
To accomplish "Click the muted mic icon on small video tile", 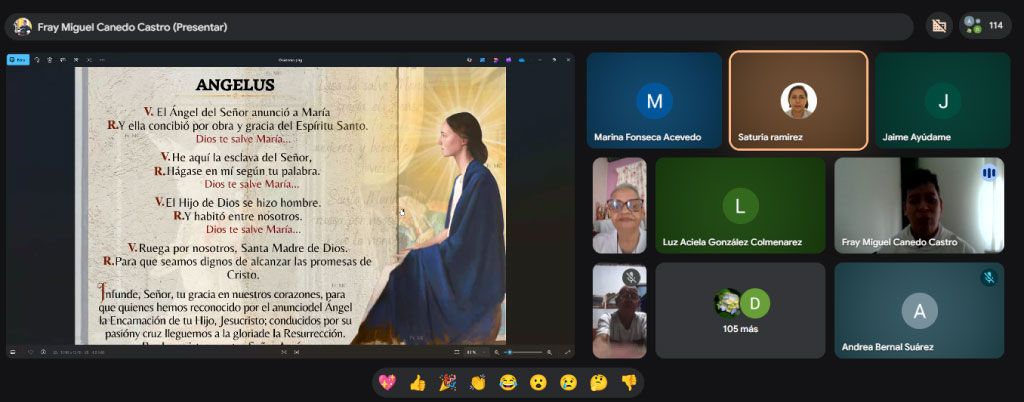I will coord(631,277).
